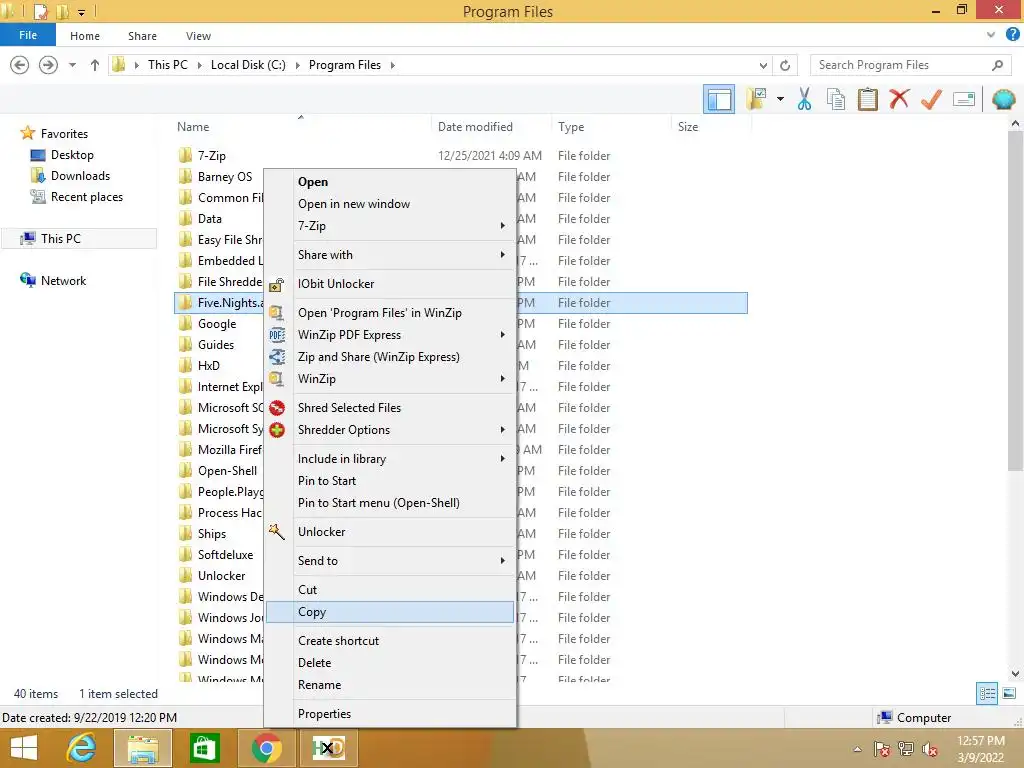Click the search magnifier icon
This screenshot has width=1024, height=768.
[997, 65]
